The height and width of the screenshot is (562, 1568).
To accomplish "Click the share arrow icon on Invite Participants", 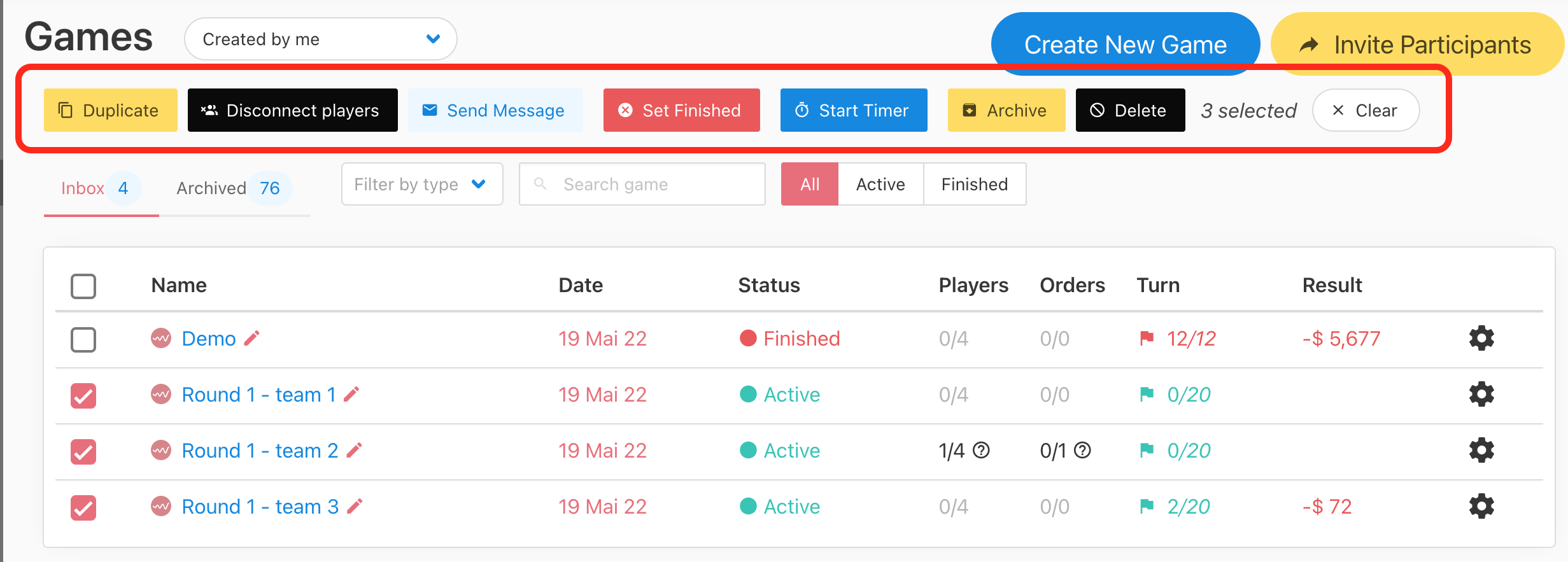I will coord(1309,45).
